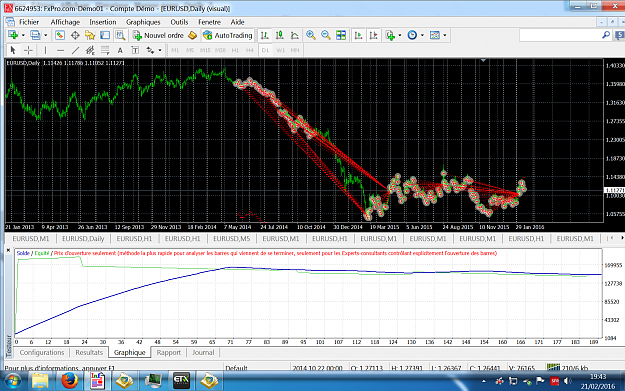Select the equidistant channel tool

90,50
